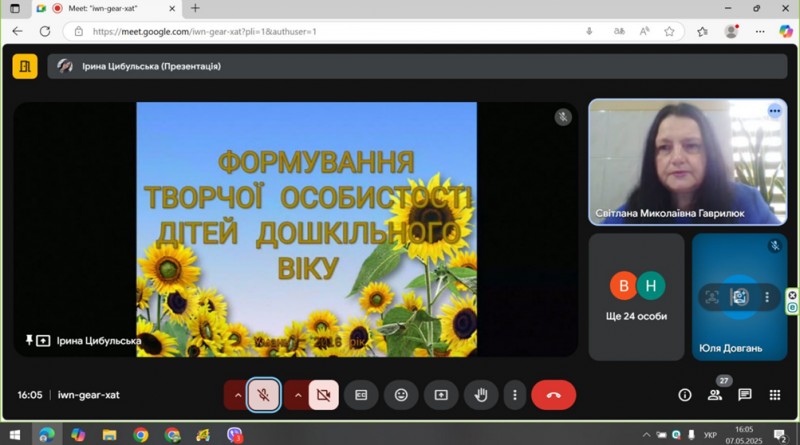800x445 pixels.
Task: Send an emoji reaction
Action: click(401, 395)
